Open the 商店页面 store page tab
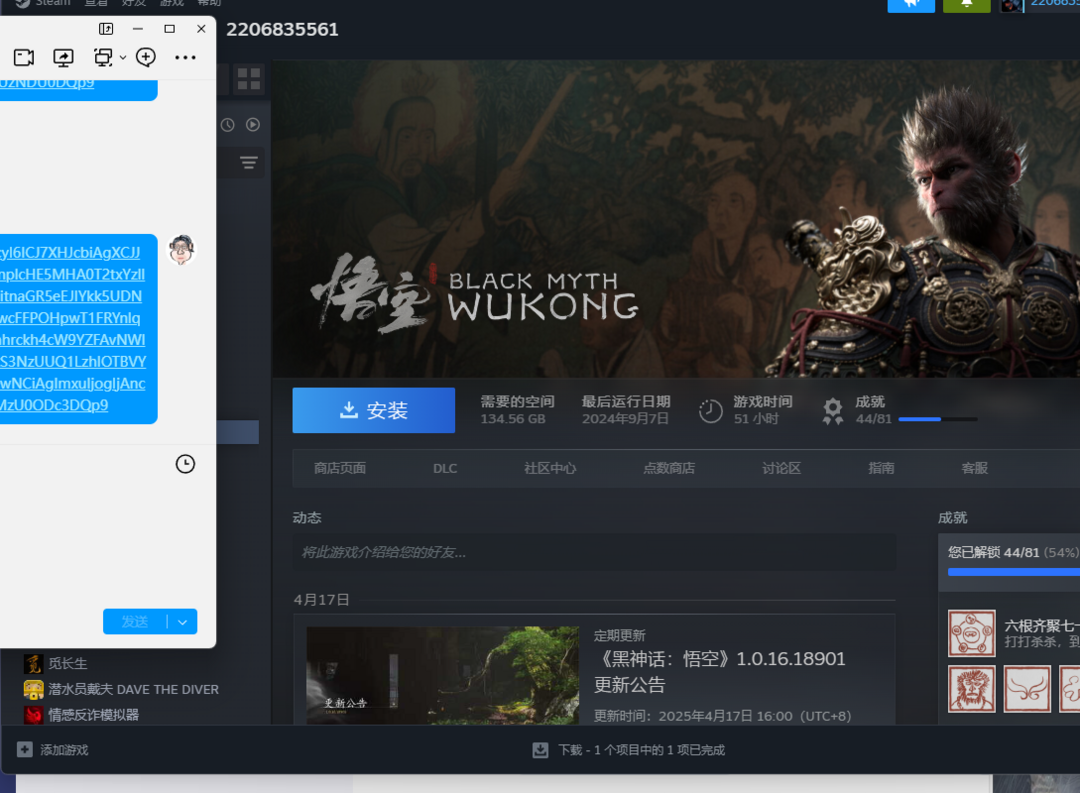The image size is (1080, 793). [340, 468]
